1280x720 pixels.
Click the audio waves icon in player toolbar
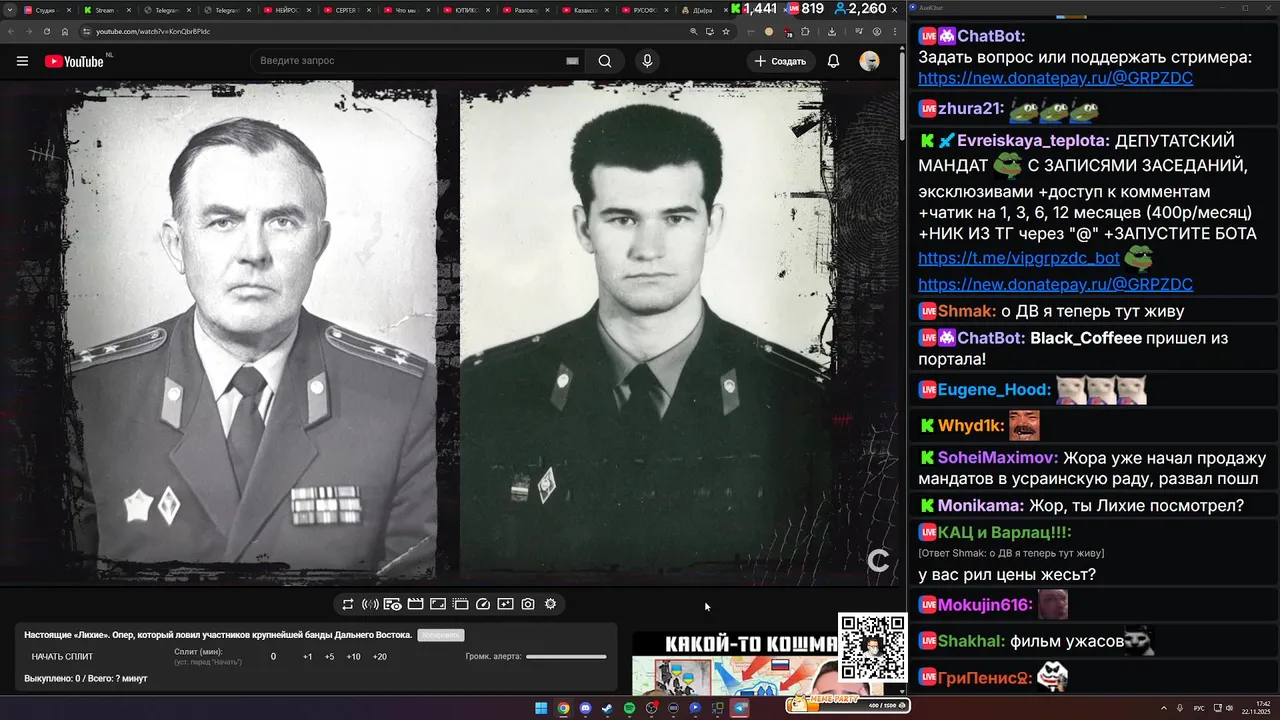(x=370, y=604)
